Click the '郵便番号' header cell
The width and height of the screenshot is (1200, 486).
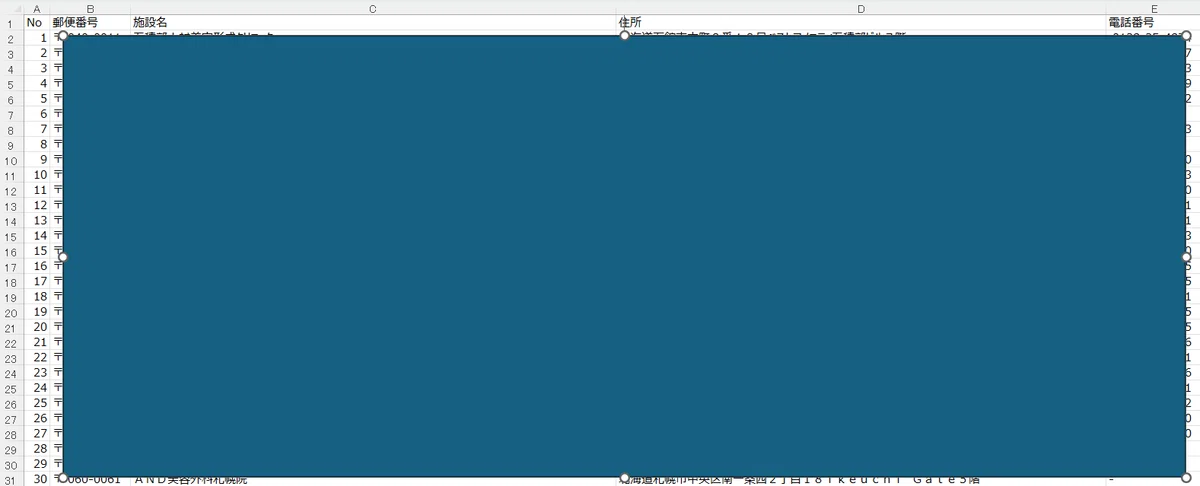point(91,22)
